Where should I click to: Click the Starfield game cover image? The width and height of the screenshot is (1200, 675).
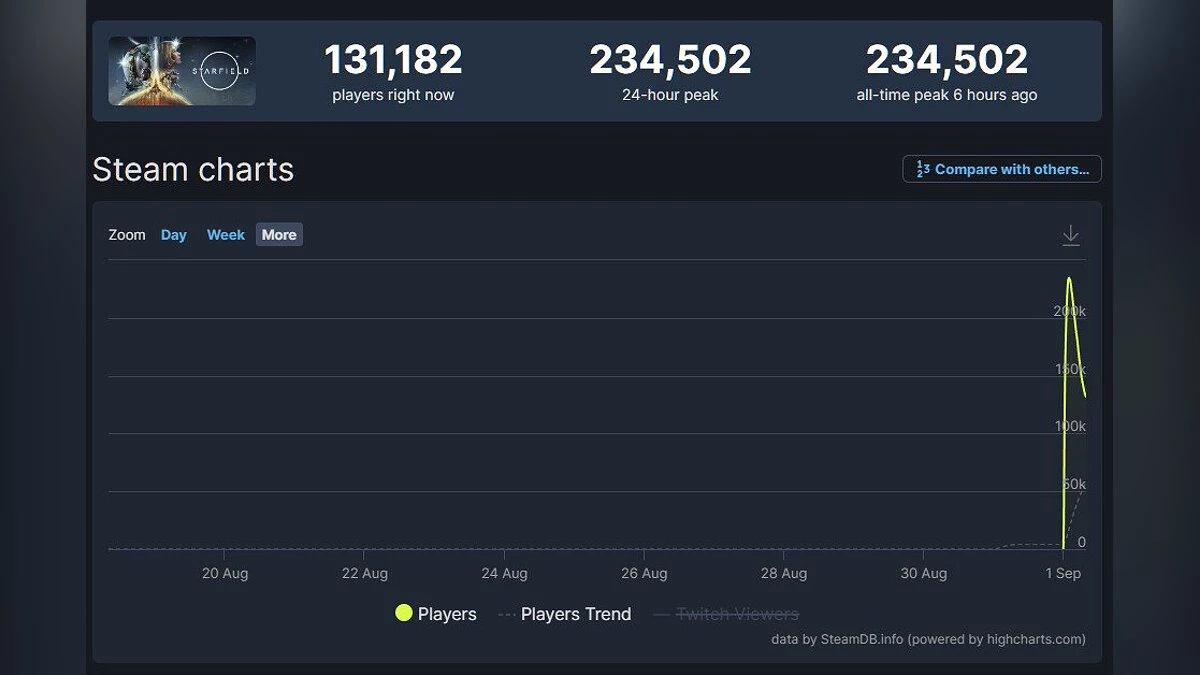tap(182, 71)
